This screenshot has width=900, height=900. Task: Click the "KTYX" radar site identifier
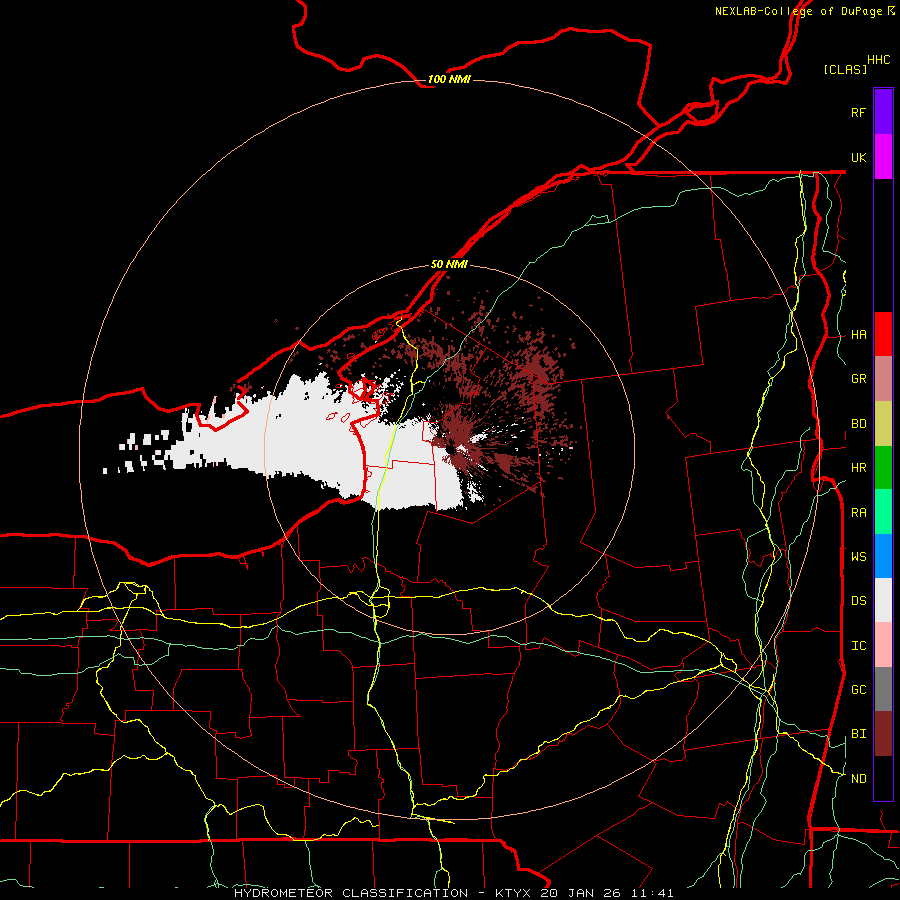tap(514, 893)
